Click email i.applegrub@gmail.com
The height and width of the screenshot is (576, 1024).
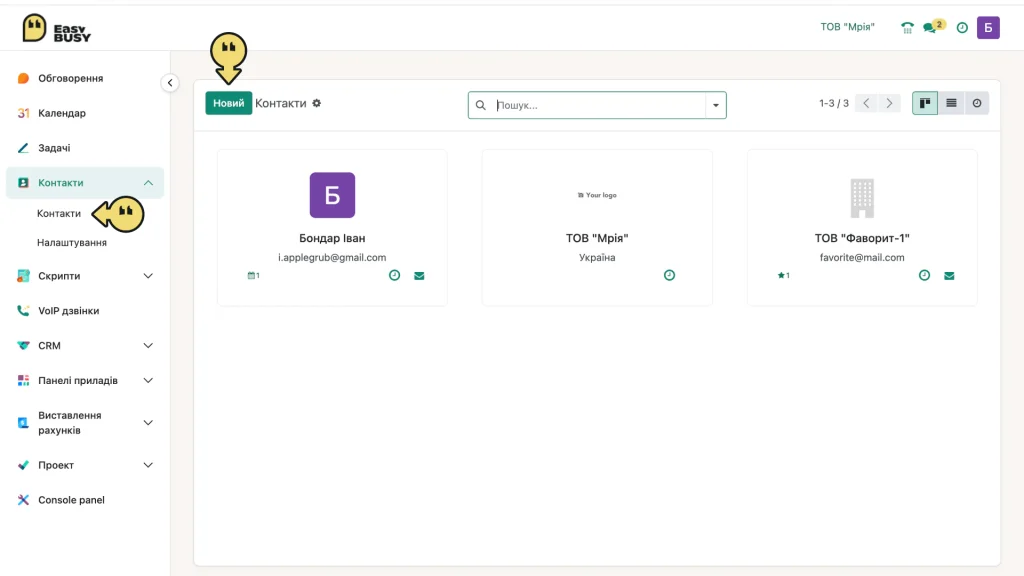point(332,257)
